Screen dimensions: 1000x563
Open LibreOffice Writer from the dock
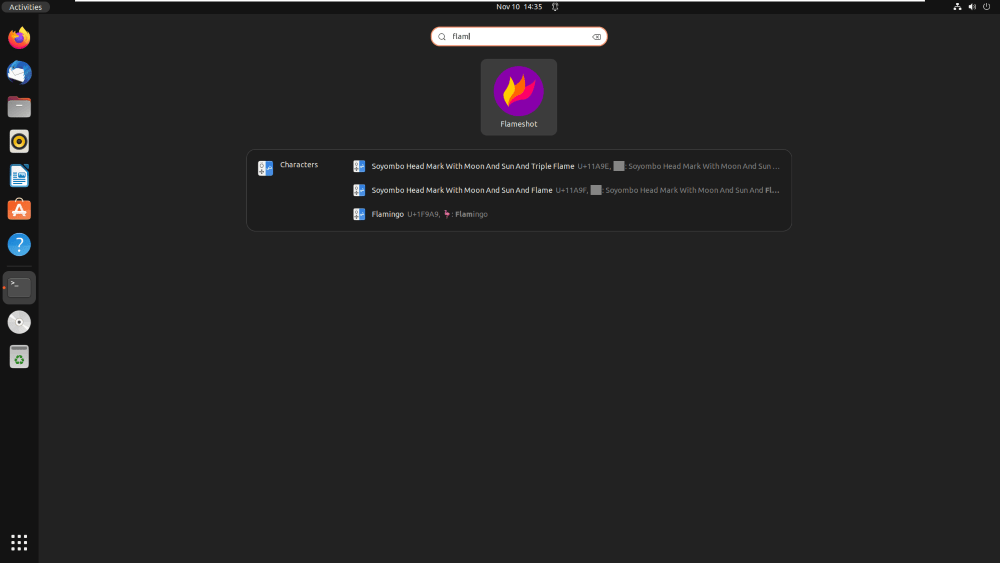point(19,175)
